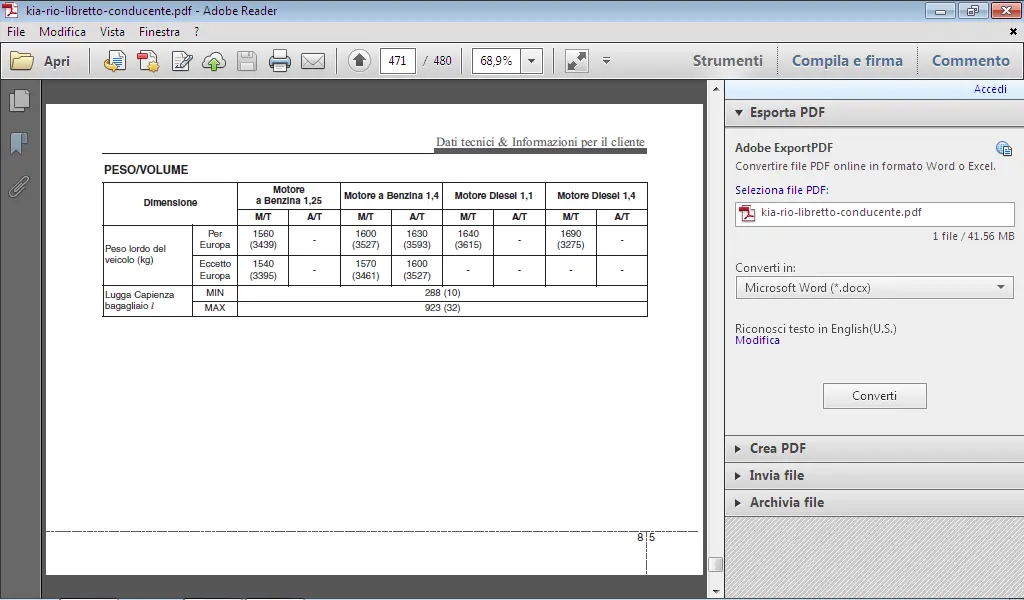
Task: Click the Apri folder icon
Action: pyautogui.click(x=22, y=61)
